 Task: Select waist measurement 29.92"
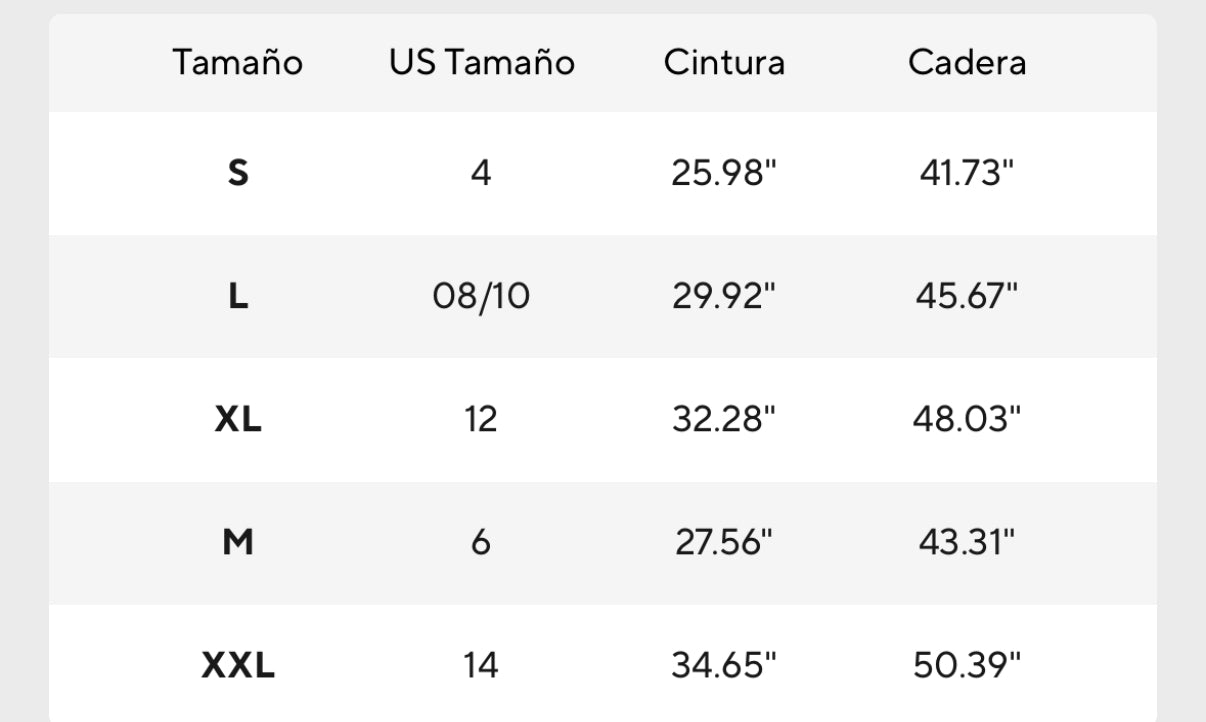pyautogui.click(x=724, y=297)
